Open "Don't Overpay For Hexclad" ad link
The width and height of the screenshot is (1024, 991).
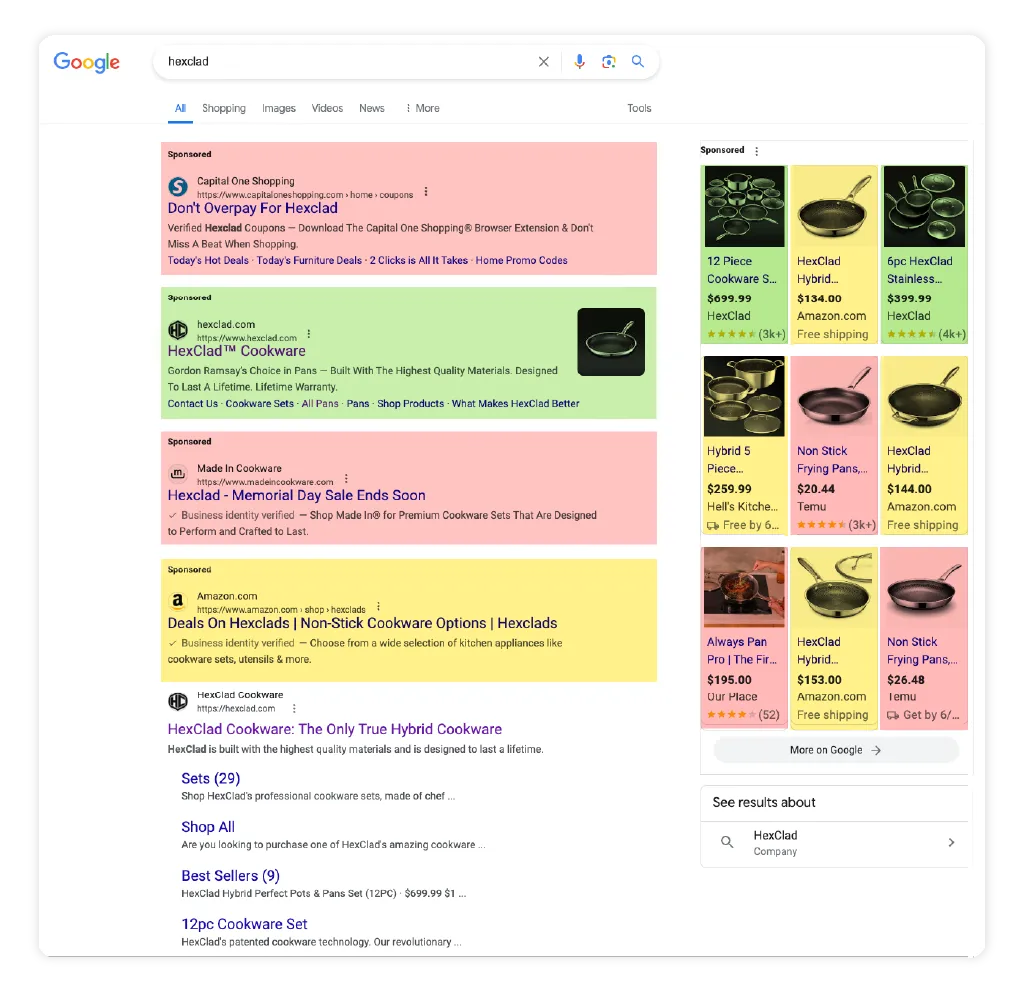click(253, 208)
